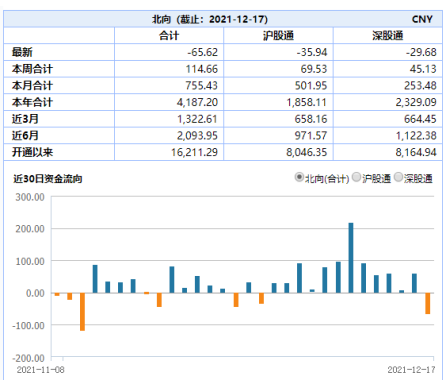Click the 沪股通 column header
Screen dimensions: 446x381
(x=278, y=35)
